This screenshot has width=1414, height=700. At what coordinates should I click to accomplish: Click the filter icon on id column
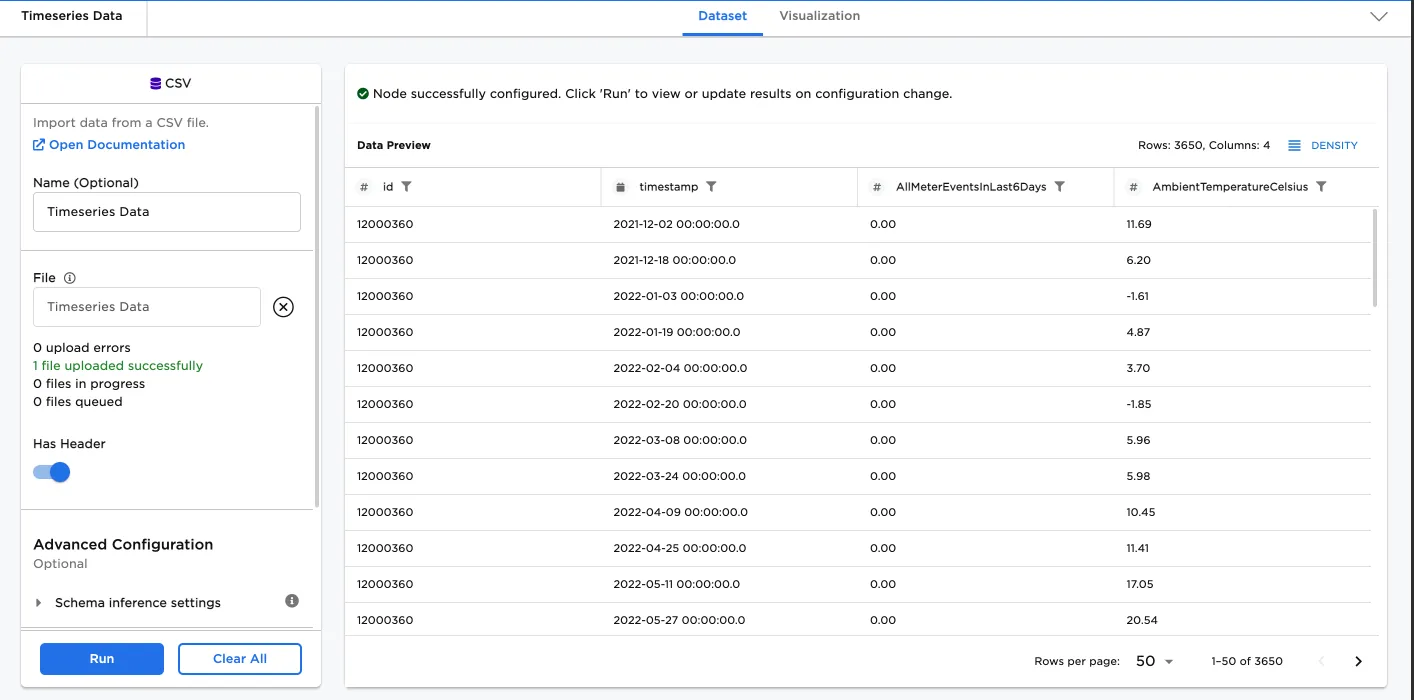tap(406, 187)
